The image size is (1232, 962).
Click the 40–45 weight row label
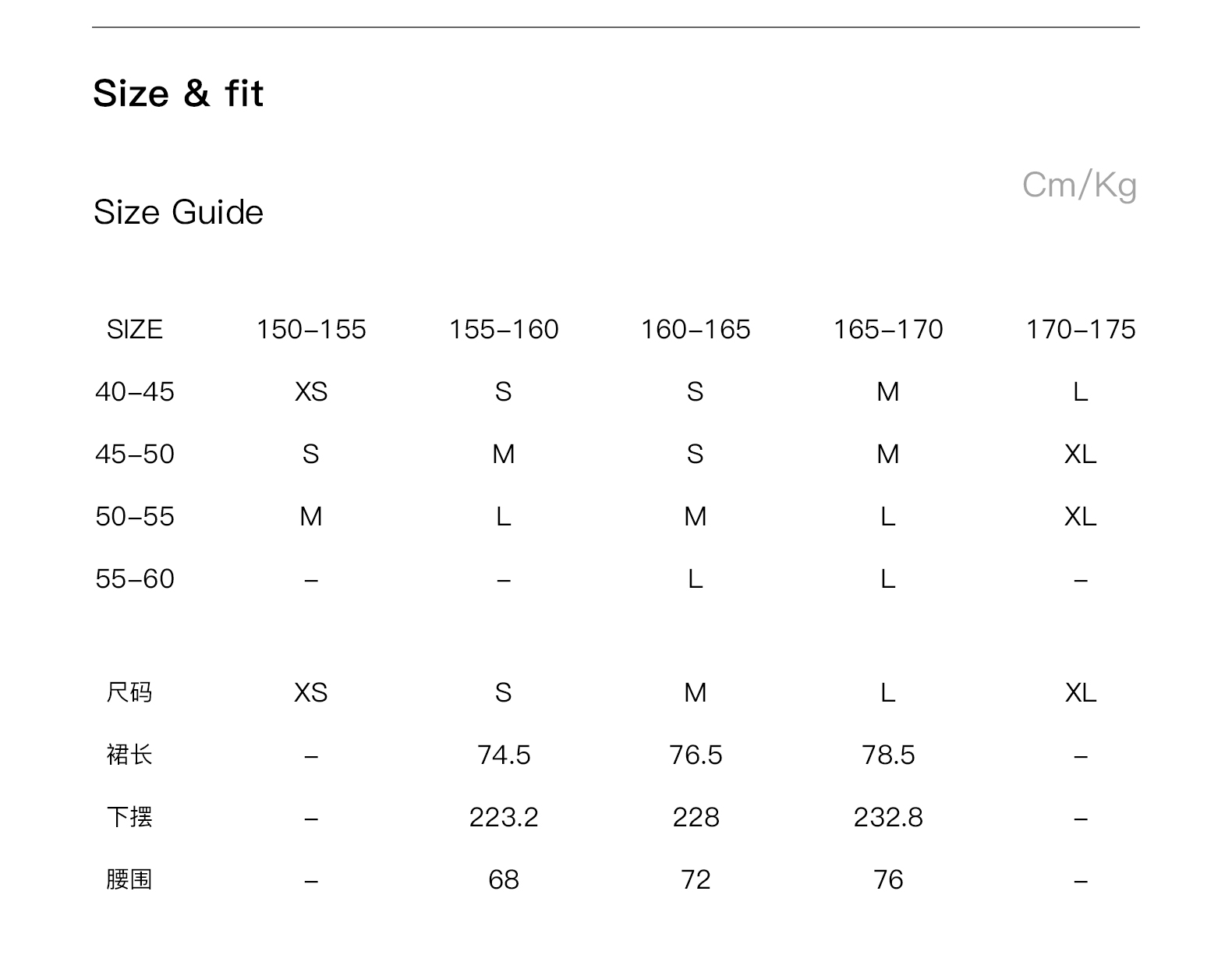(134, 391)
